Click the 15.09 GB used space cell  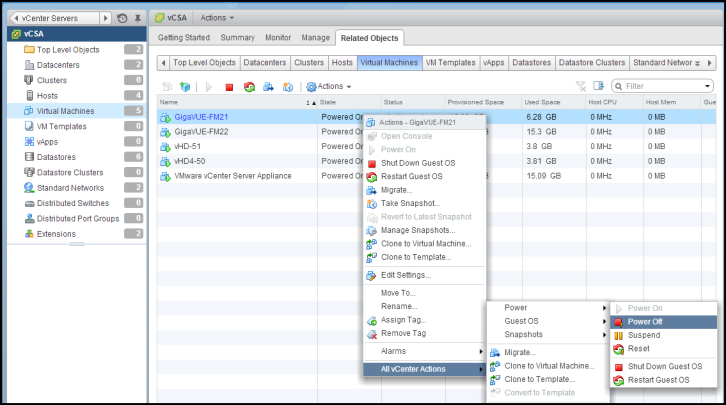click(x=543, y=176)
